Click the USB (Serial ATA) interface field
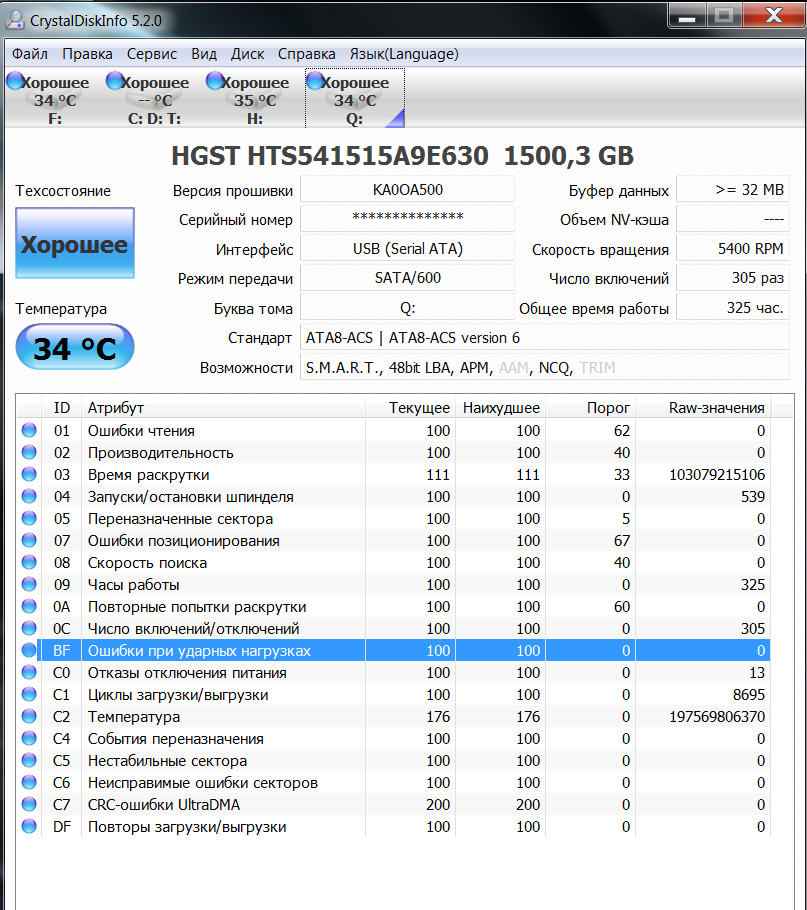This screenshot has height=910, width=807. pyautogui.click(x=407, y=248)
